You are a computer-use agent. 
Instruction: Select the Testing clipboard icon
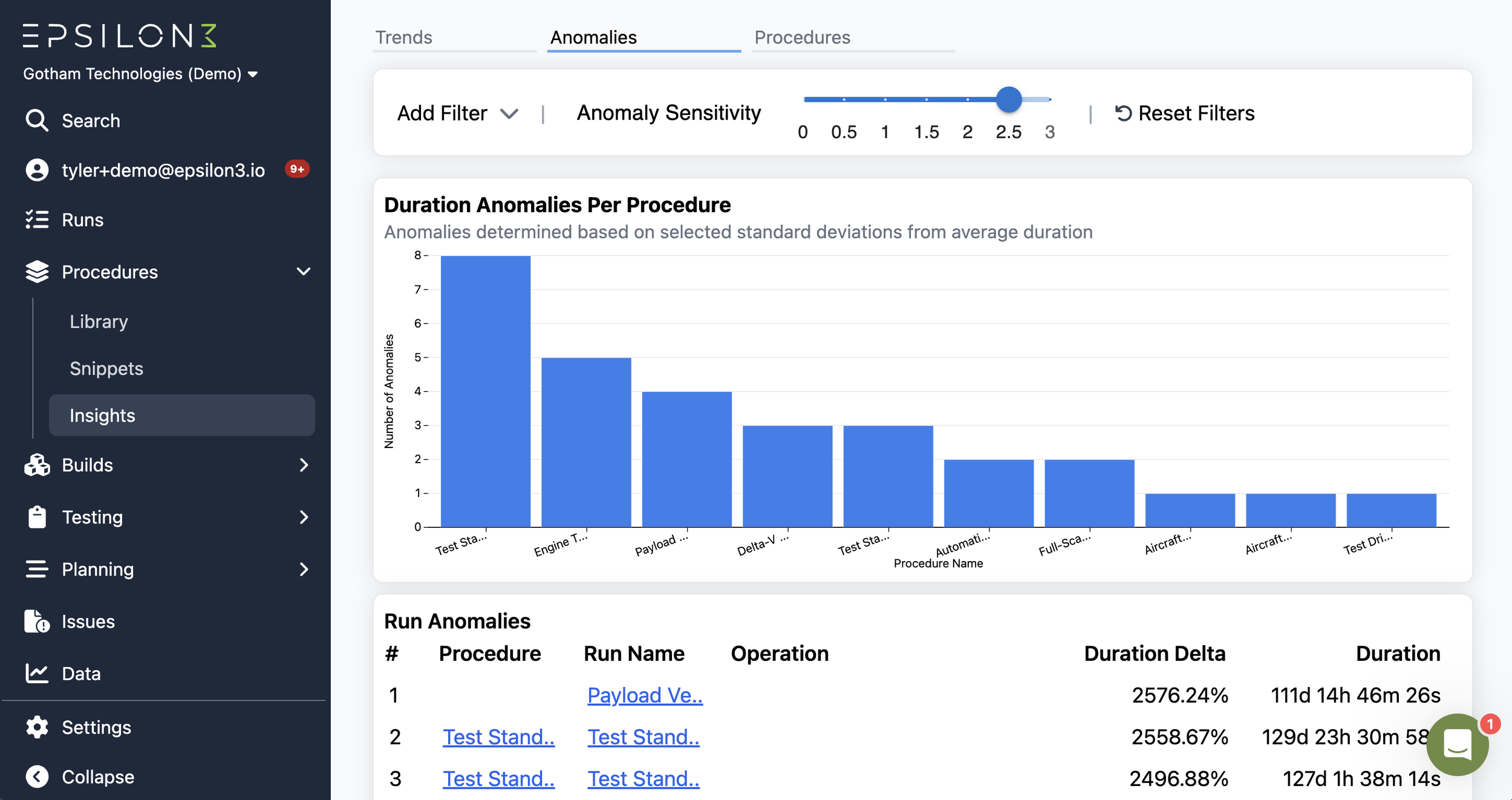coord(37,517)
